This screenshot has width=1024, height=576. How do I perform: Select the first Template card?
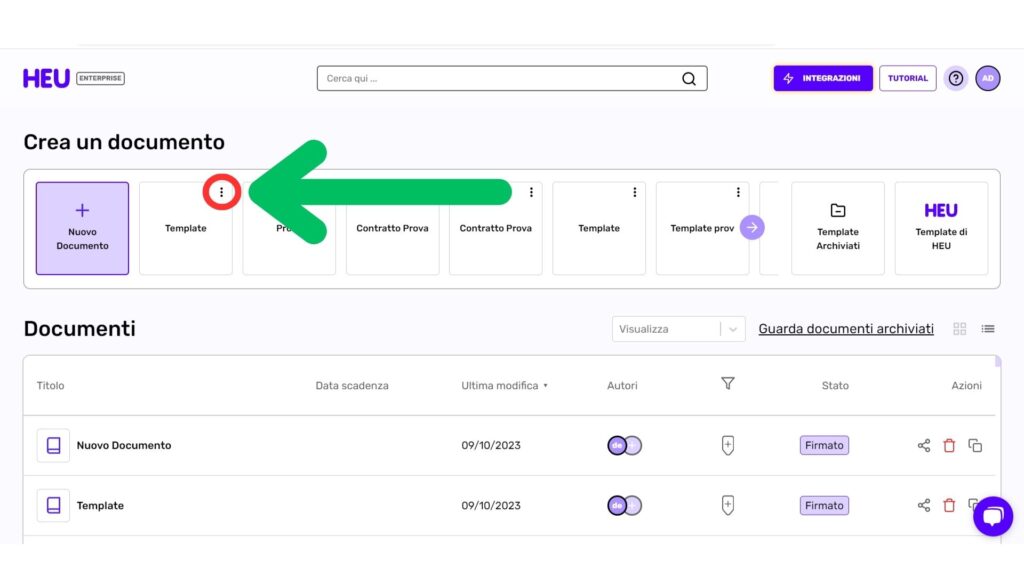185,228
